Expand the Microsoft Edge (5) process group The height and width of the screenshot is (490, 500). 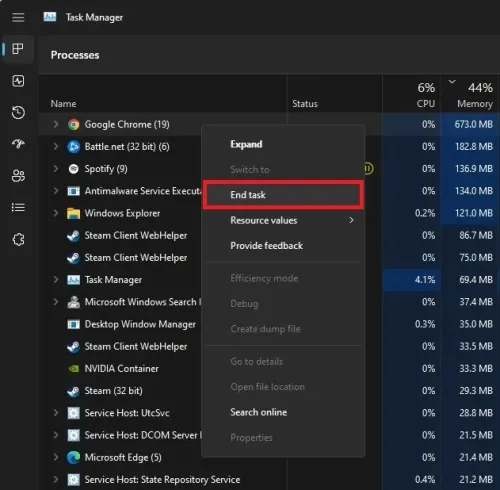56,457
